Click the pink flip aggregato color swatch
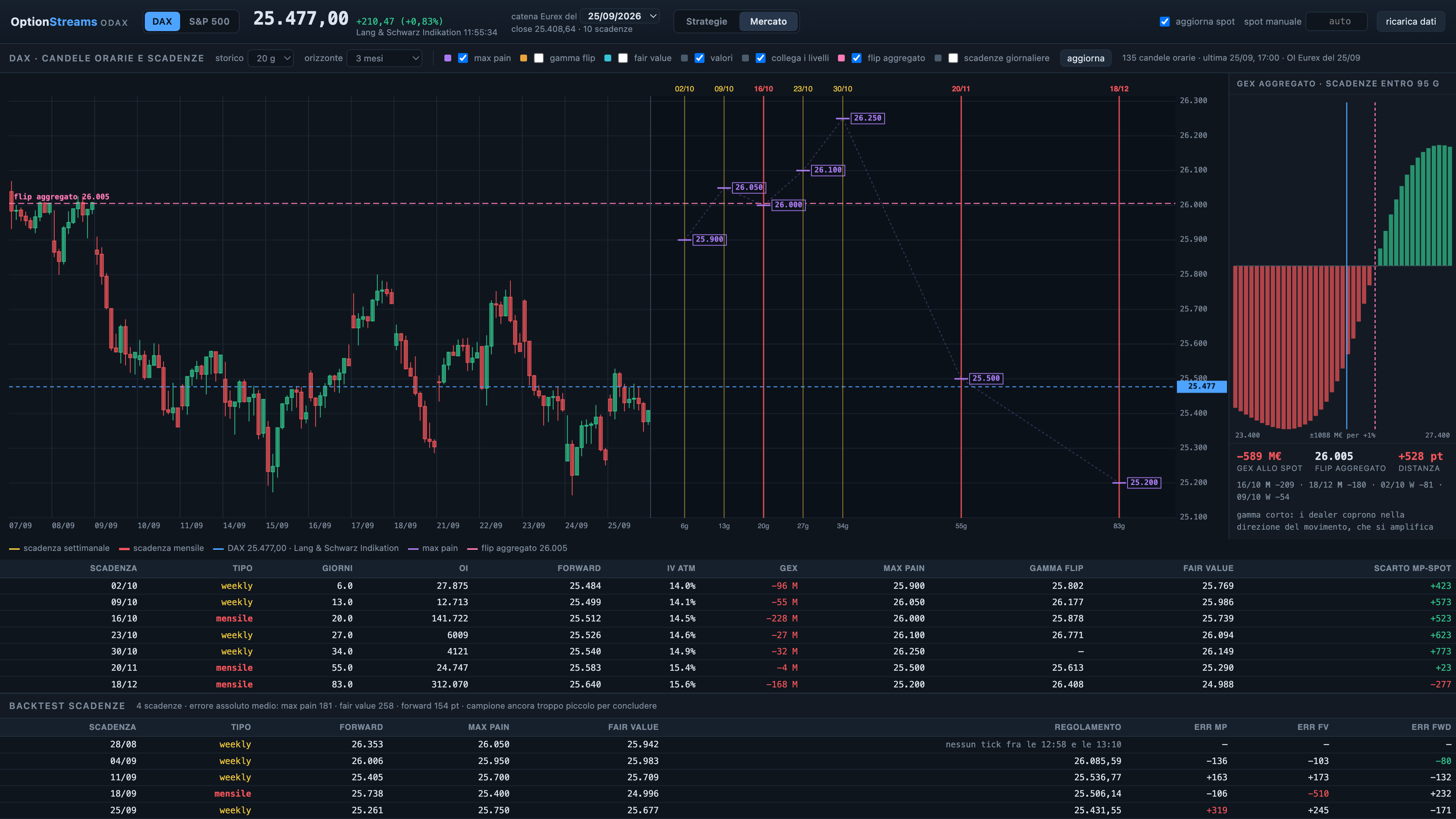The height and width of the screenshot is (819, 1456). pos(841,58)
